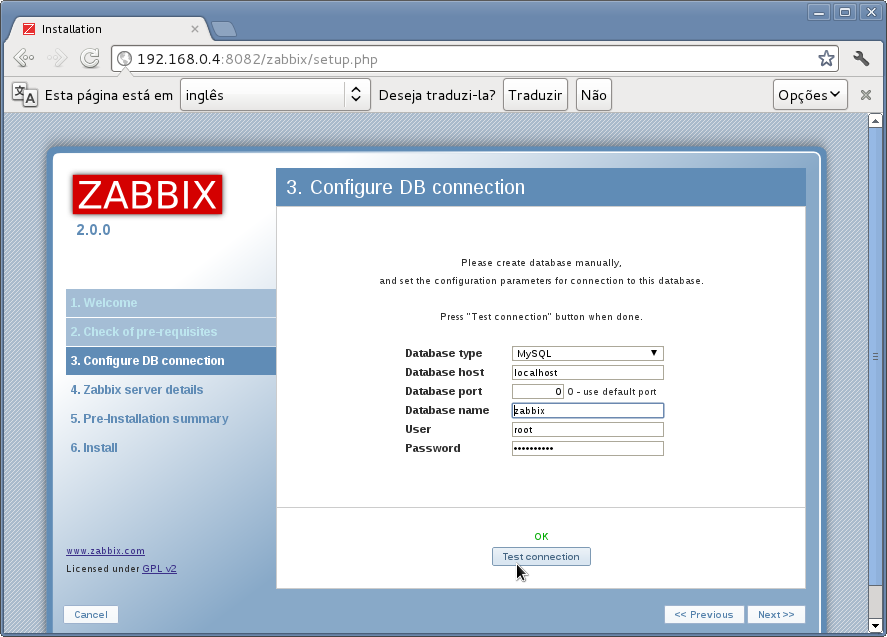
Task: Focus the Database name field
Action: coord(587,410)
